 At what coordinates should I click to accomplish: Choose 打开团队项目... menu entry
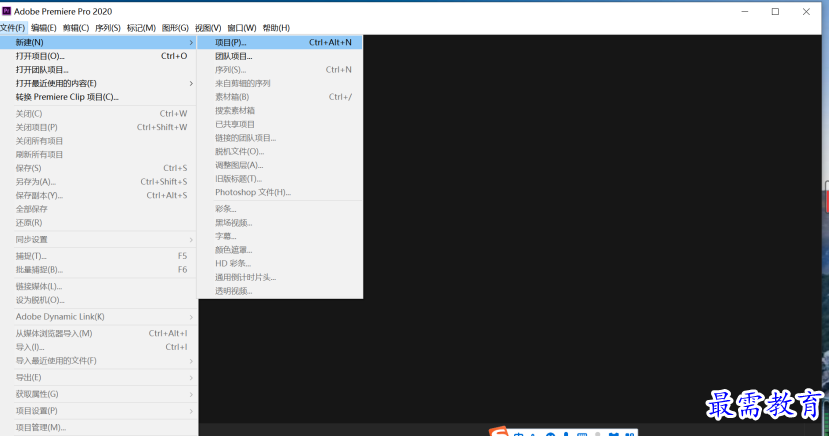point(99,70)
